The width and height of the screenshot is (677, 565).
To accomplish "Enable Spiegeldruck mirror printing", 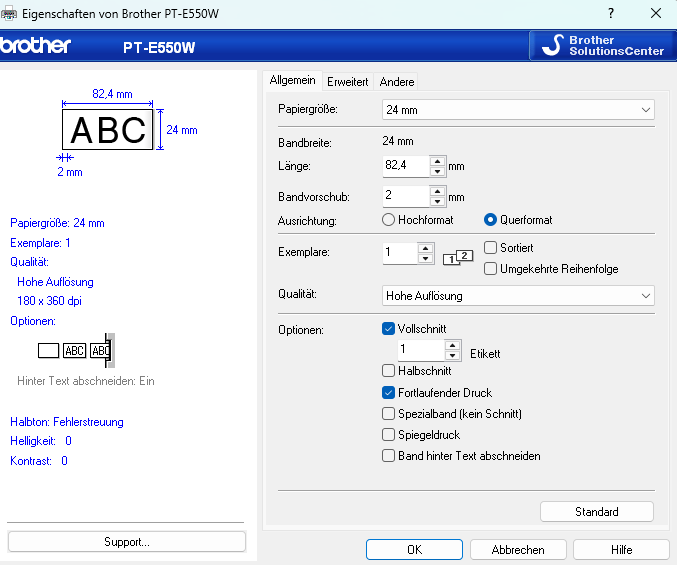I will pyautogui.click(x=389, y=435).
